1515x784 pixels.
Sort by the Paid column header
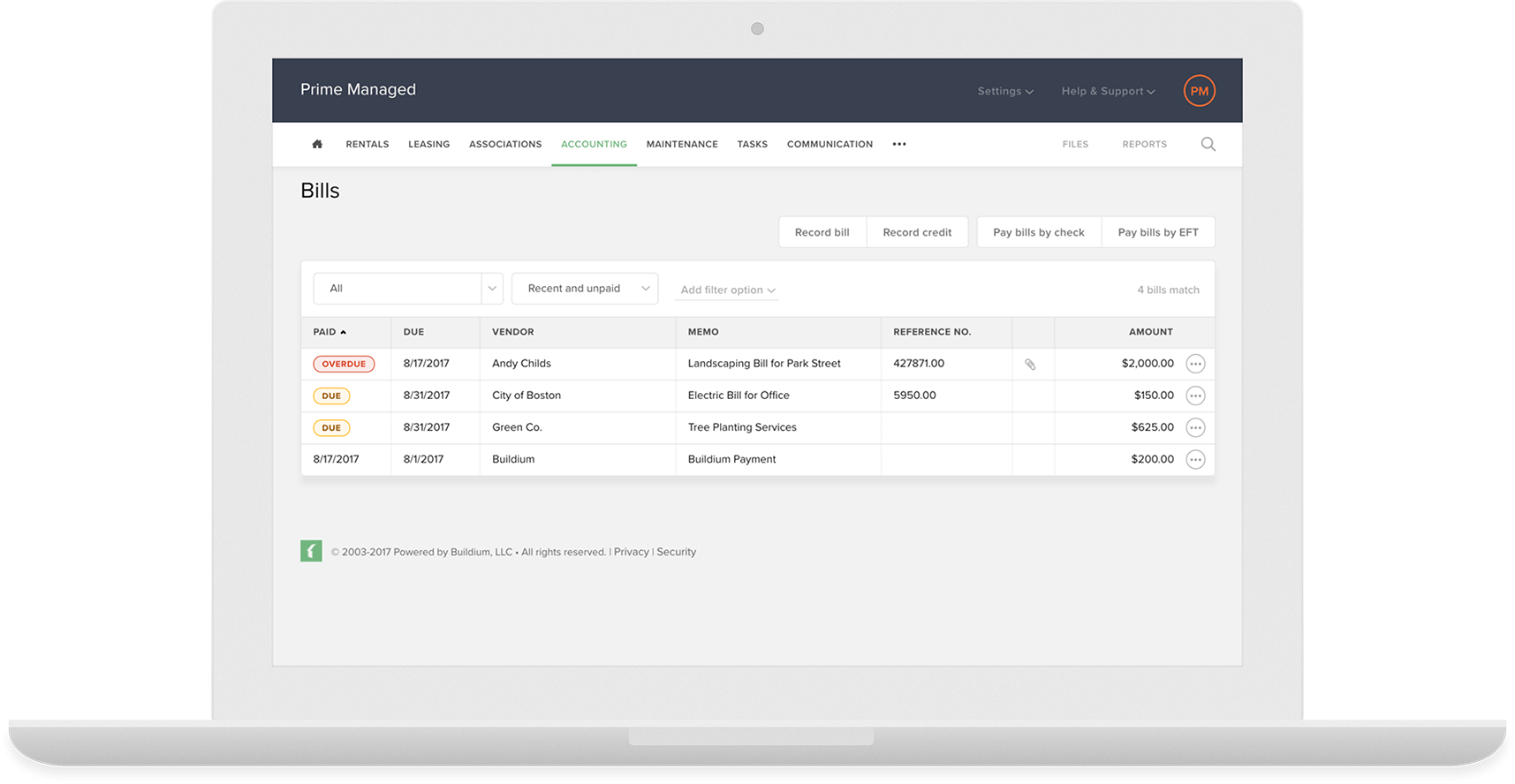click(x=330, y=332)
